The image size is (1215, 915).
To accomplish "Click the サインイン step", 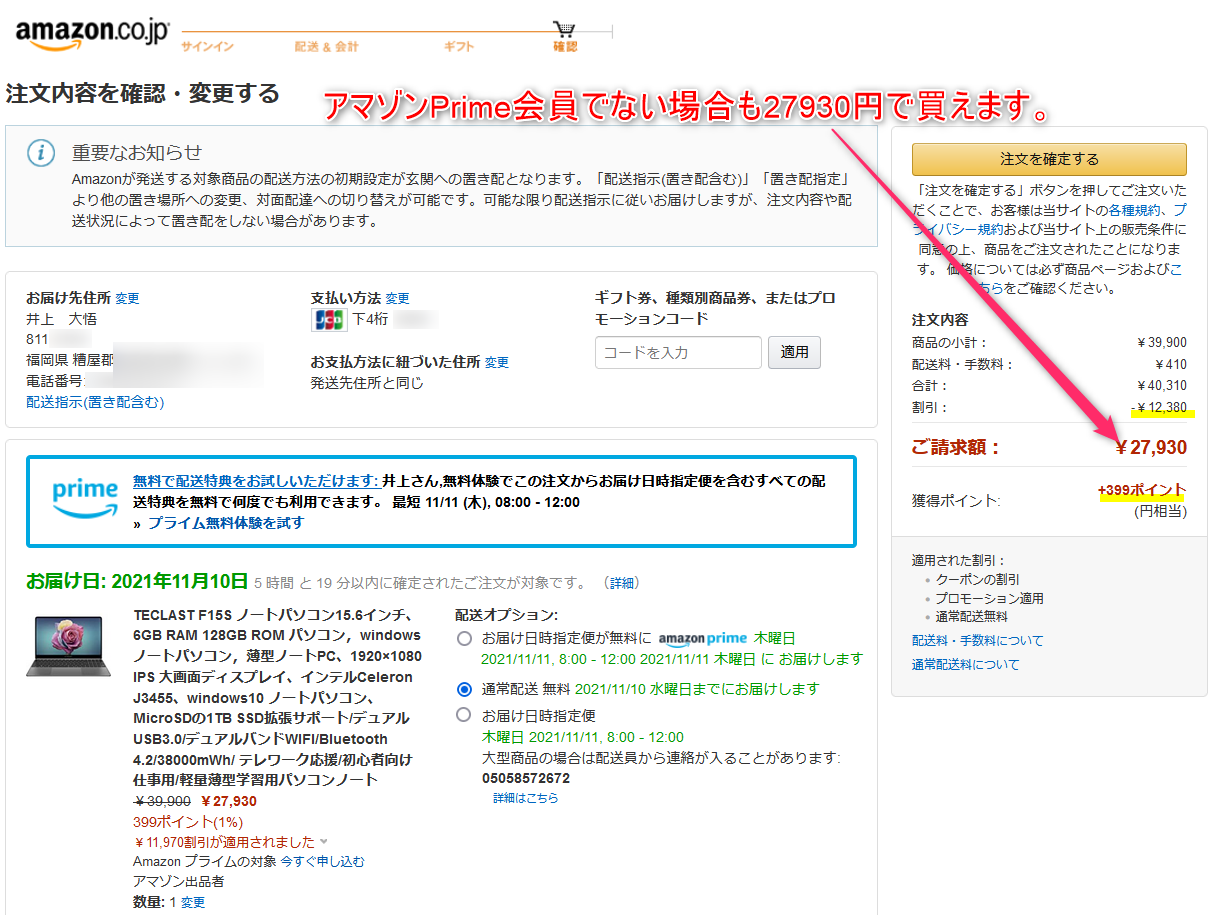I will click(207, 46).
